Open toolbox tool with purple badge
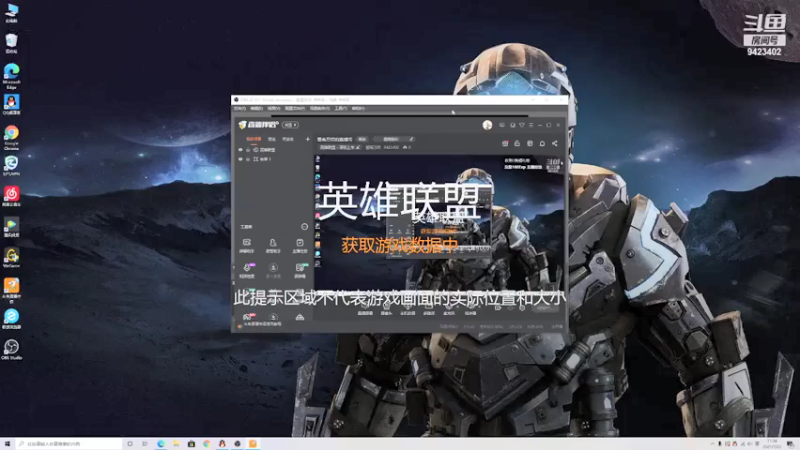The width and height of the screenshot is (800, 450). 247,270
